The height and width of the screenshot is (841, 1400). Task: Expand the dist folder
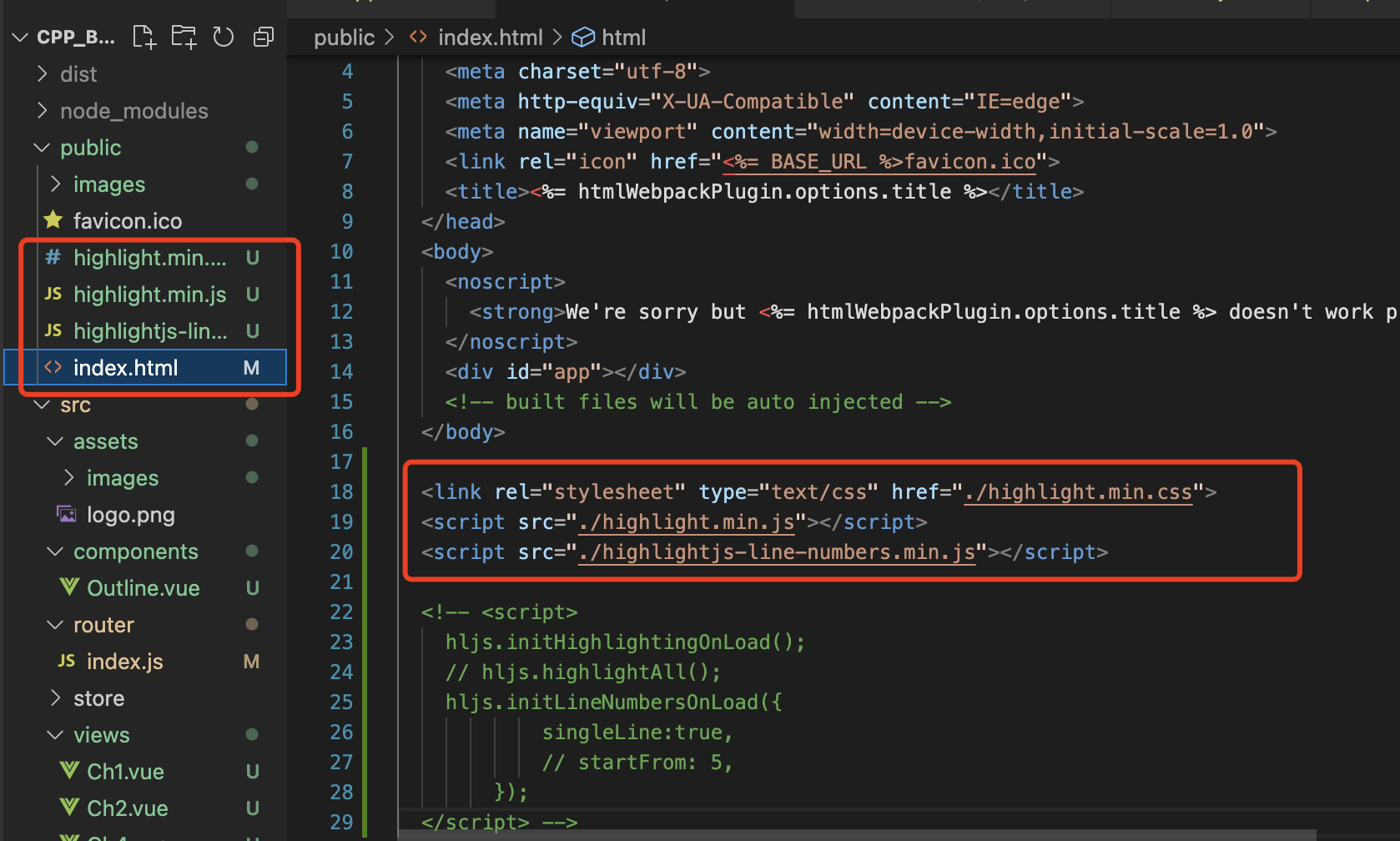coord(43,74)
